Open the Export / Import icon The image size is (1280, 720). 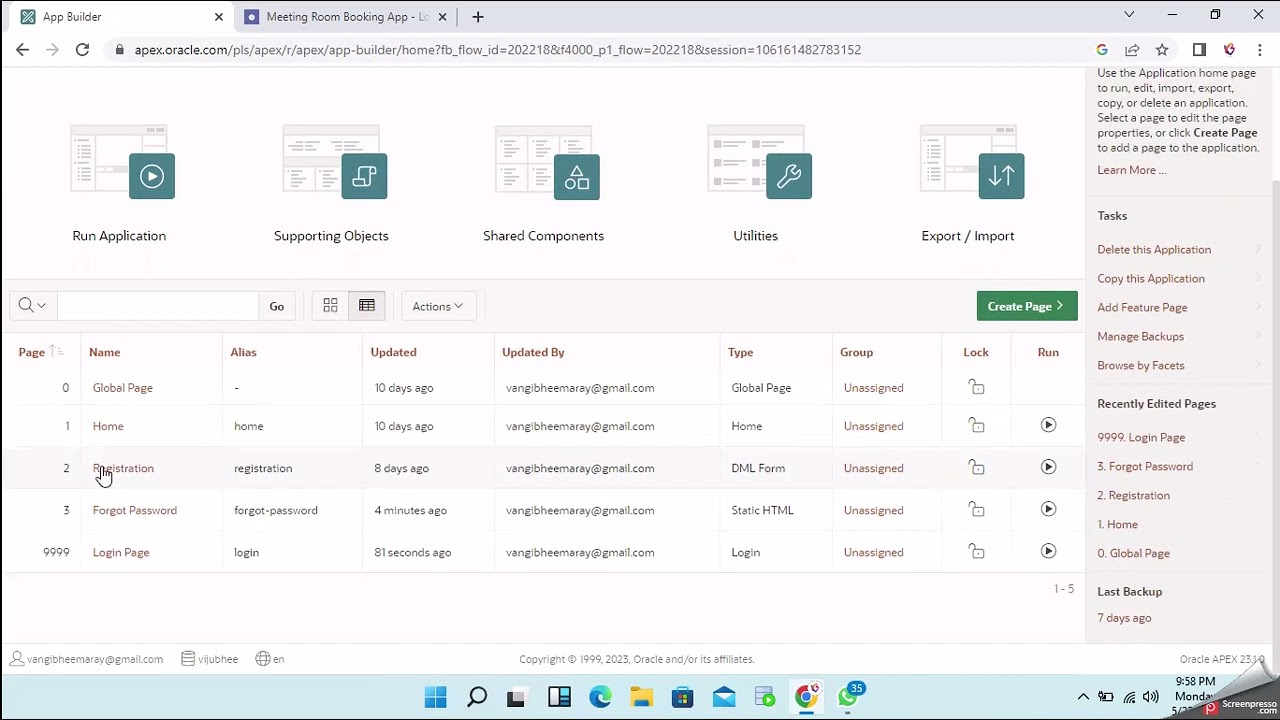(x=971, y=163)
